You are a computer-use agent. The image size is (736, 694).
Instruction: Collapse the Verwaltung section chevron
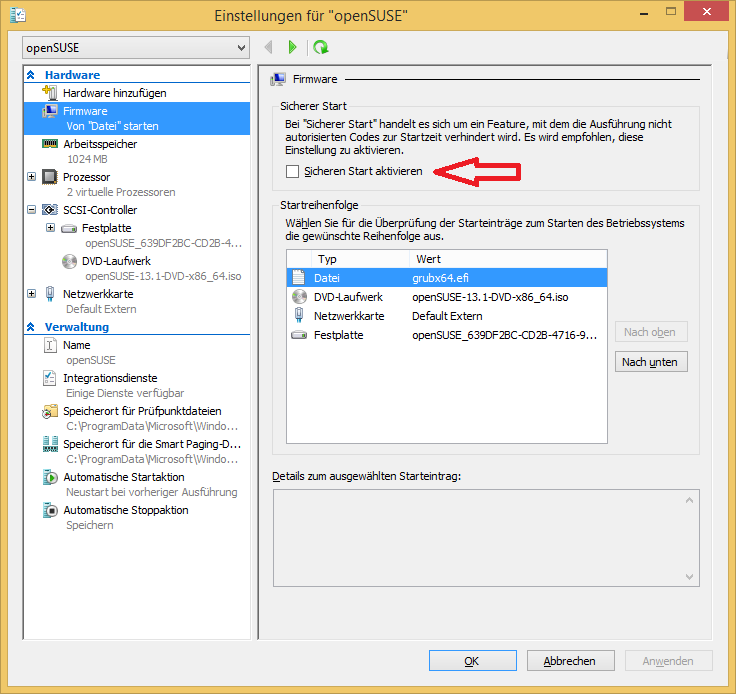click(31, 327)
